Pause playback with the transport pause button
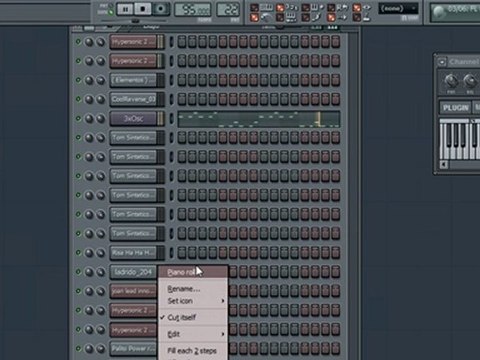 [125, 9]
